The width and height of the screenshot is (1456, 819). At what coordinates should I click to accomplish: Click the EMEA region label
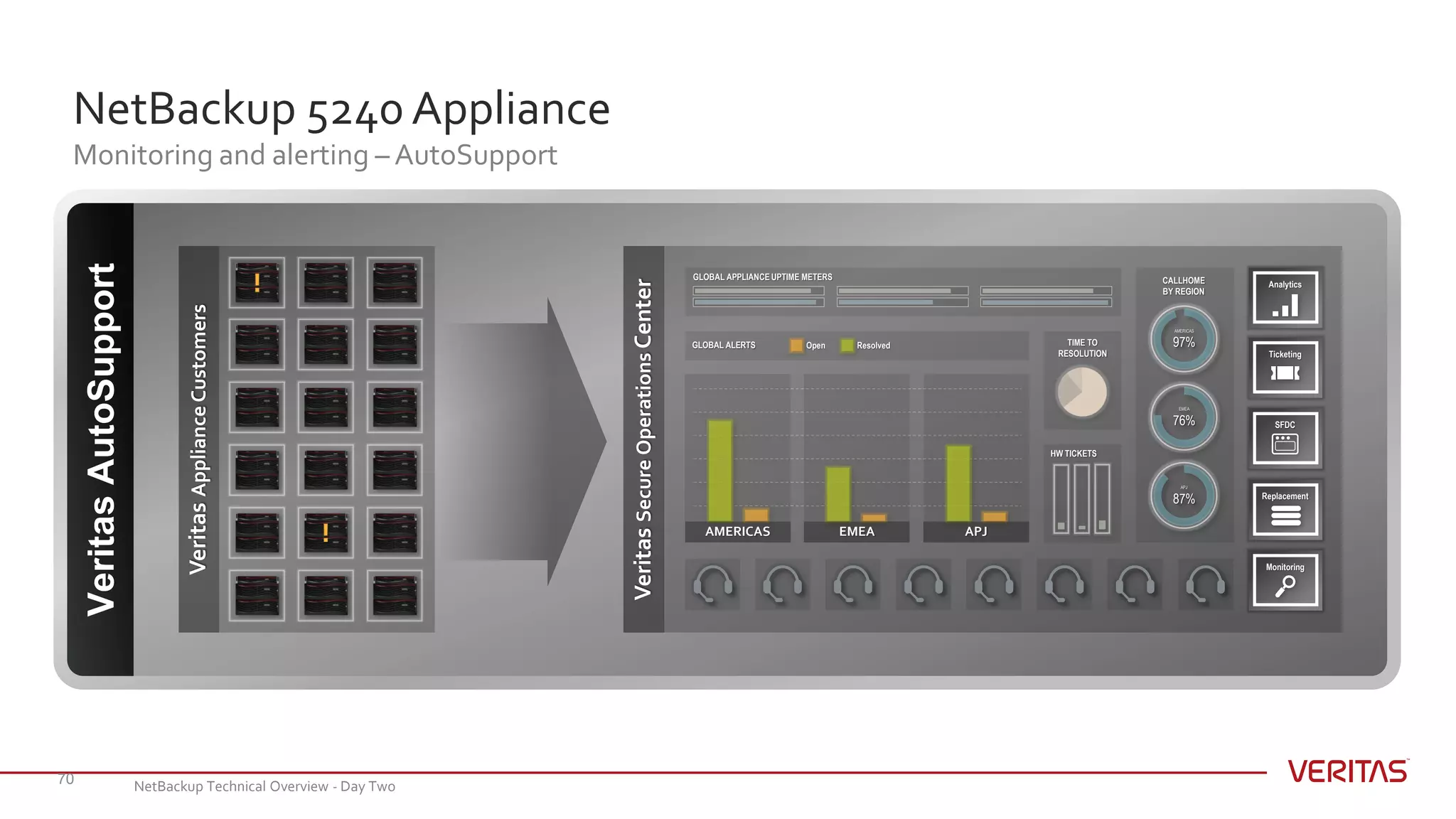click(x=856, y=532)
